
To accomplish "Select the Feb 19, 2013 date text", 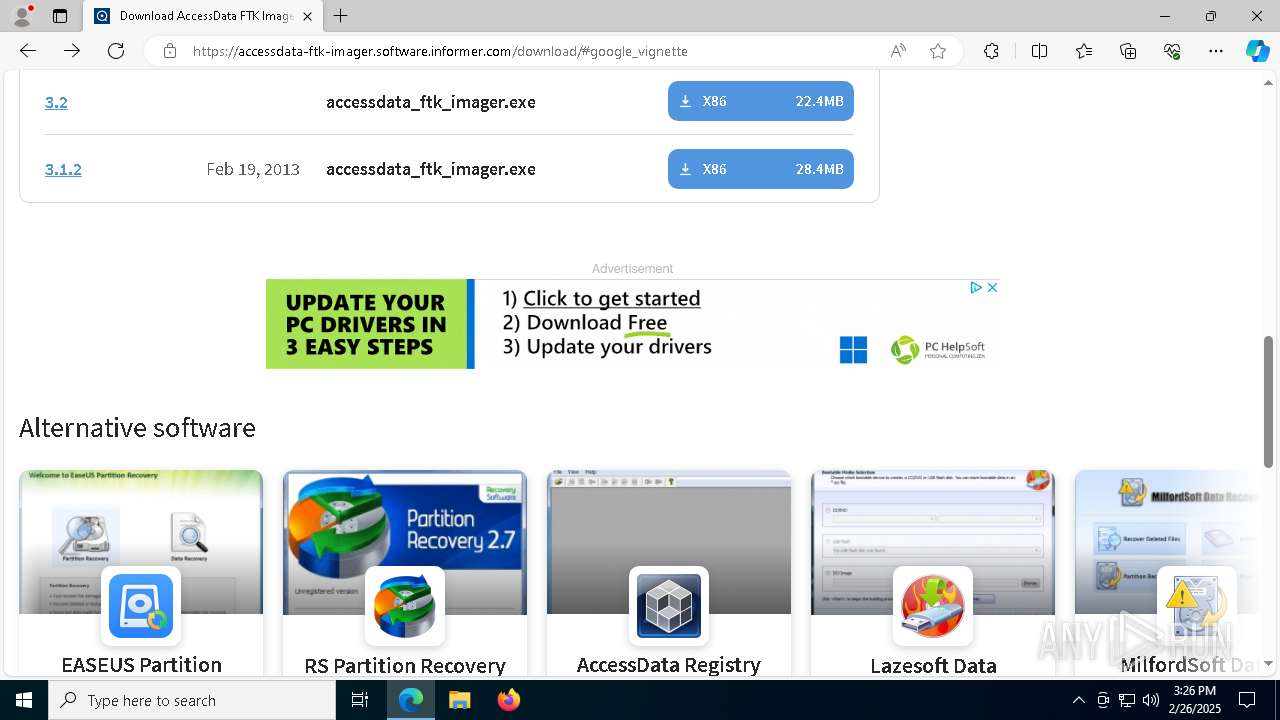I will [253, 169].
